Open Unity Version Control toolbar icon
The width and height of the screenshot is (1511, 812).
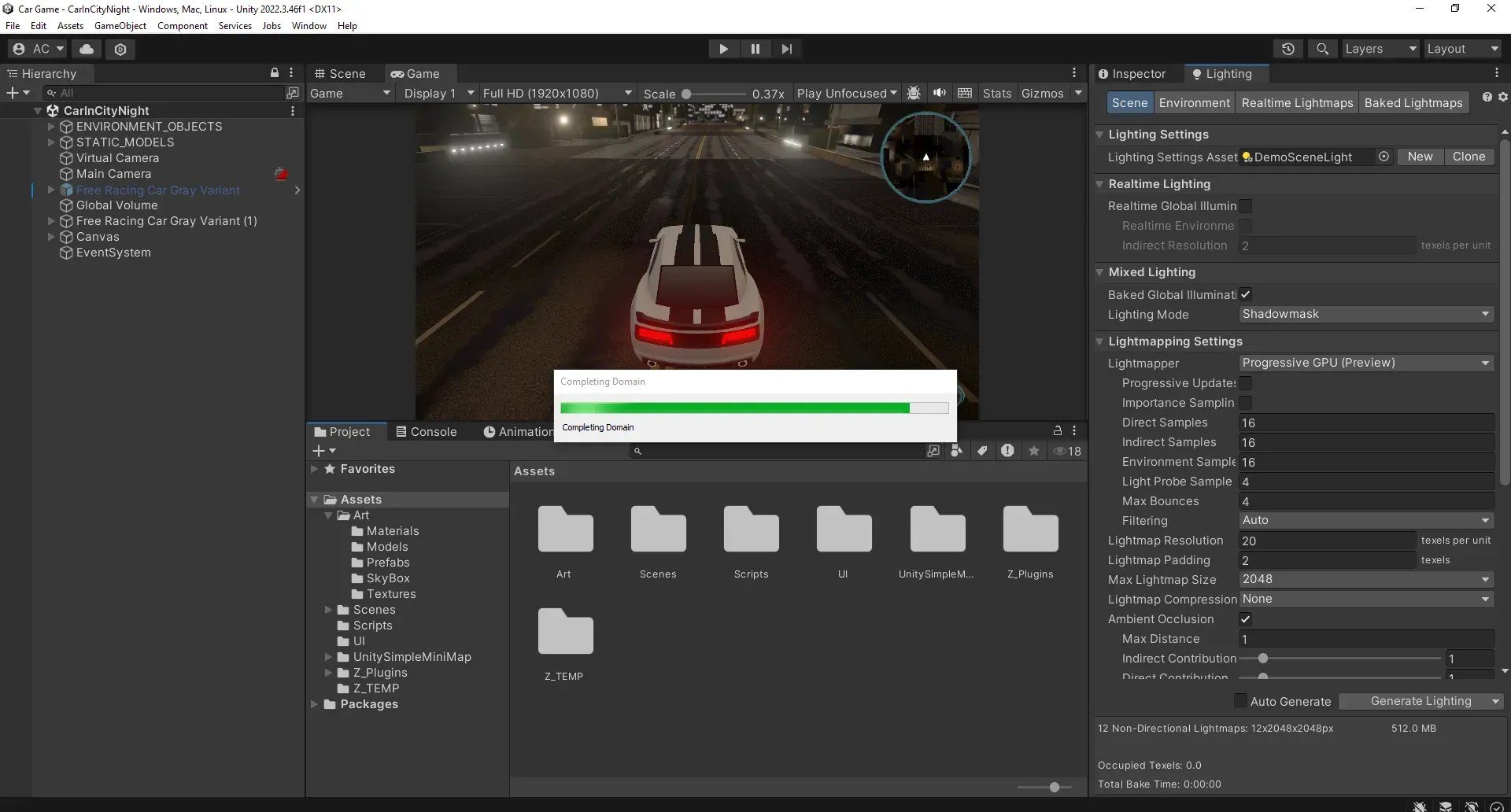120,49
